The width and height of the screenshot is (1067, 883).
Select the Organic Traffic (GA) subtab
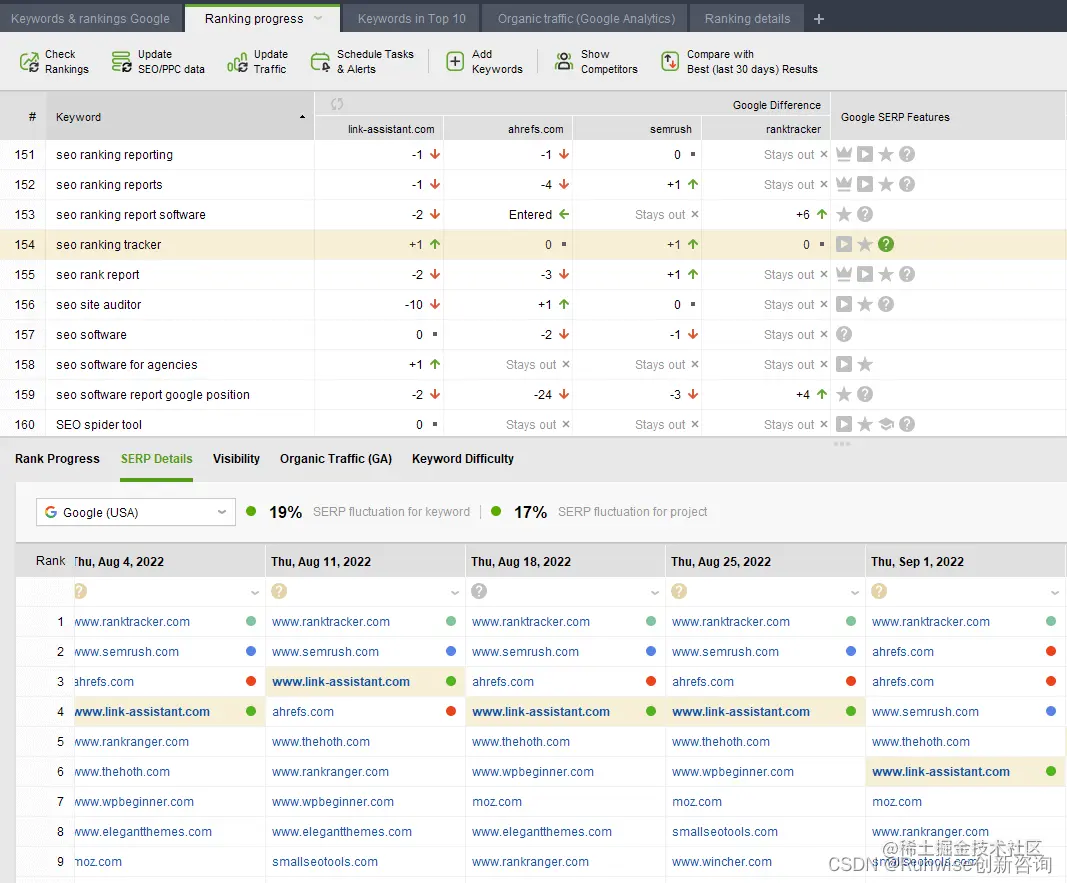pos(335,459)
